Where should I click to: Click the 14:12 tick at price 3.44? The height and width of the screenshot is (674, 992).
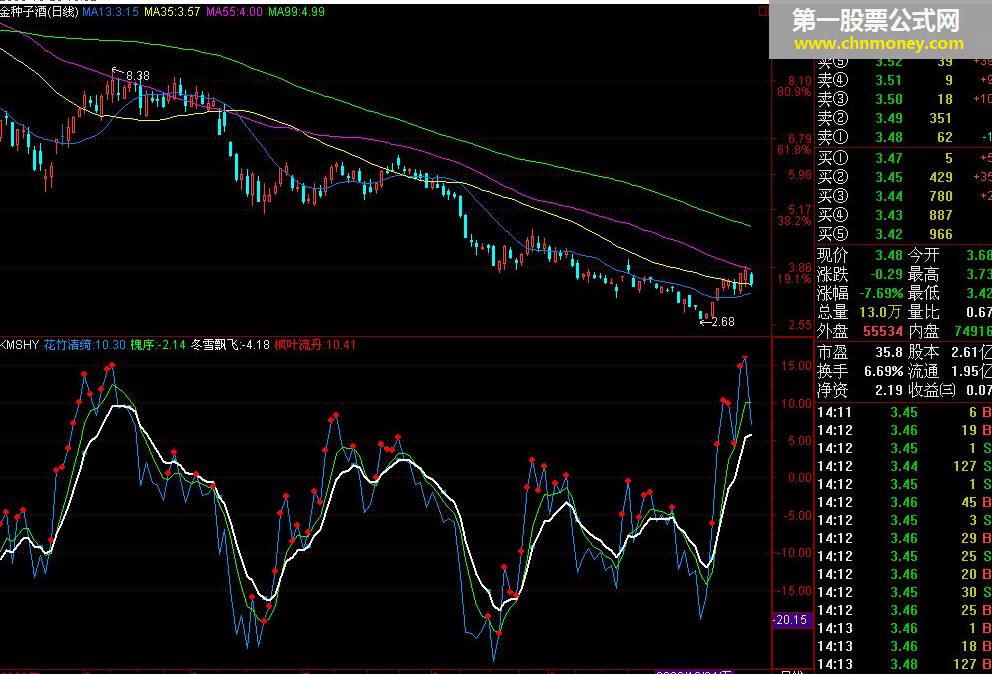(903, 466)
